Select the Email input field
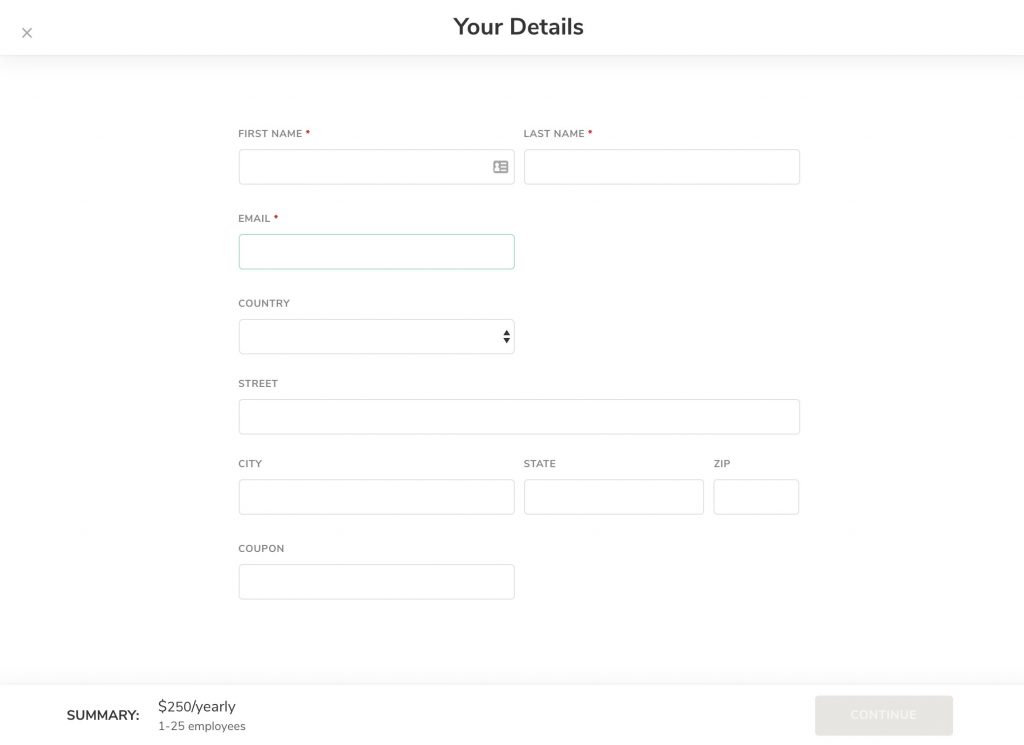The width and height of the screenshot is (1024, 745). [376, 252]
